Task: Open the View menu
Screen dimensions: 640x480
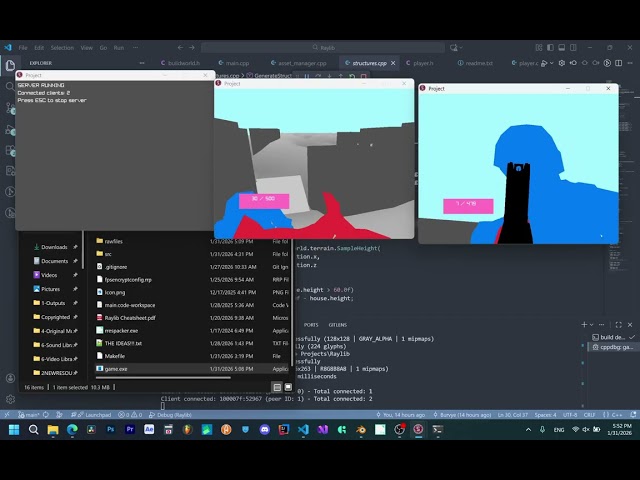Action: tap(87, 48)
